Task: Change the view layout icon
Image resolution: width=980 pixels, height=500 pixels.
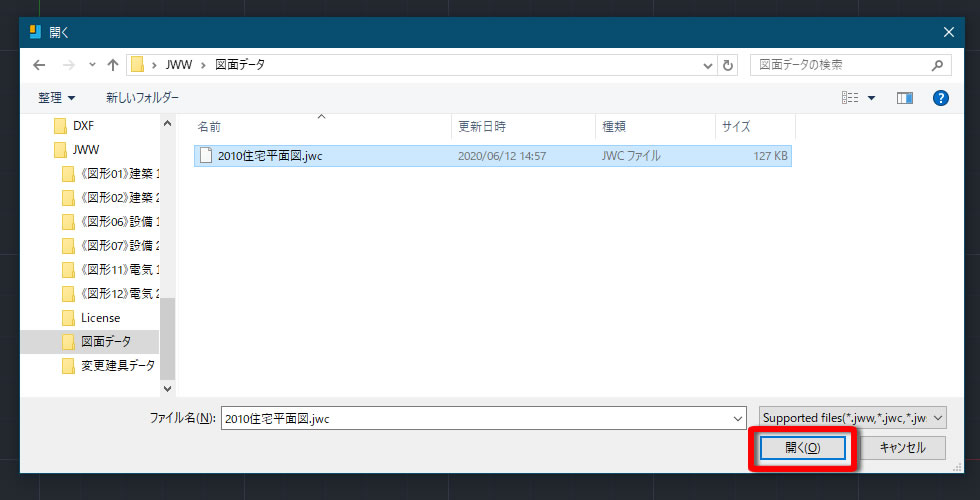Action: click(x=850, y=98)
